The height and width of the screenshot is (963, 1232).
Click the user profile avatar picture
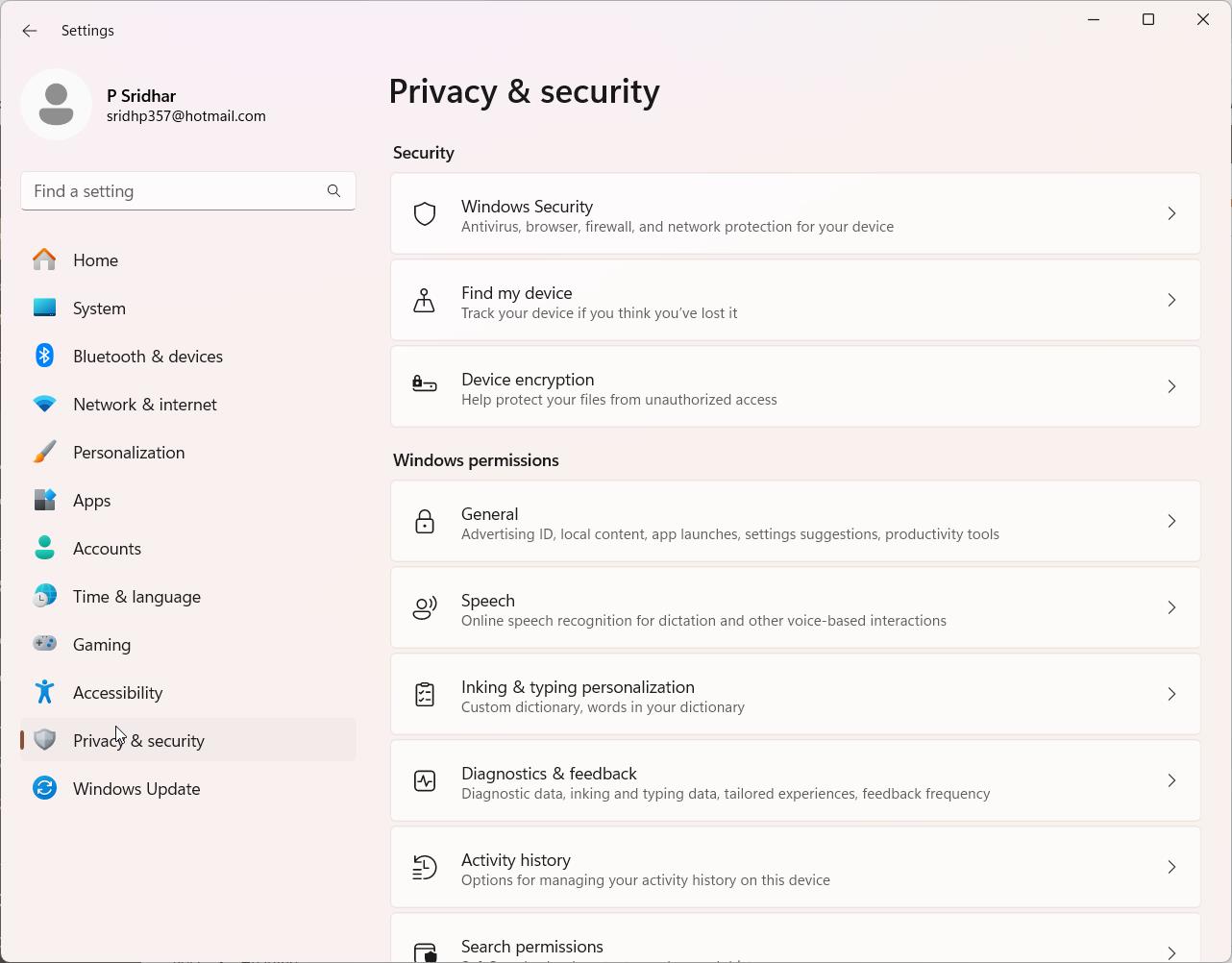click(x=57, y=104)
